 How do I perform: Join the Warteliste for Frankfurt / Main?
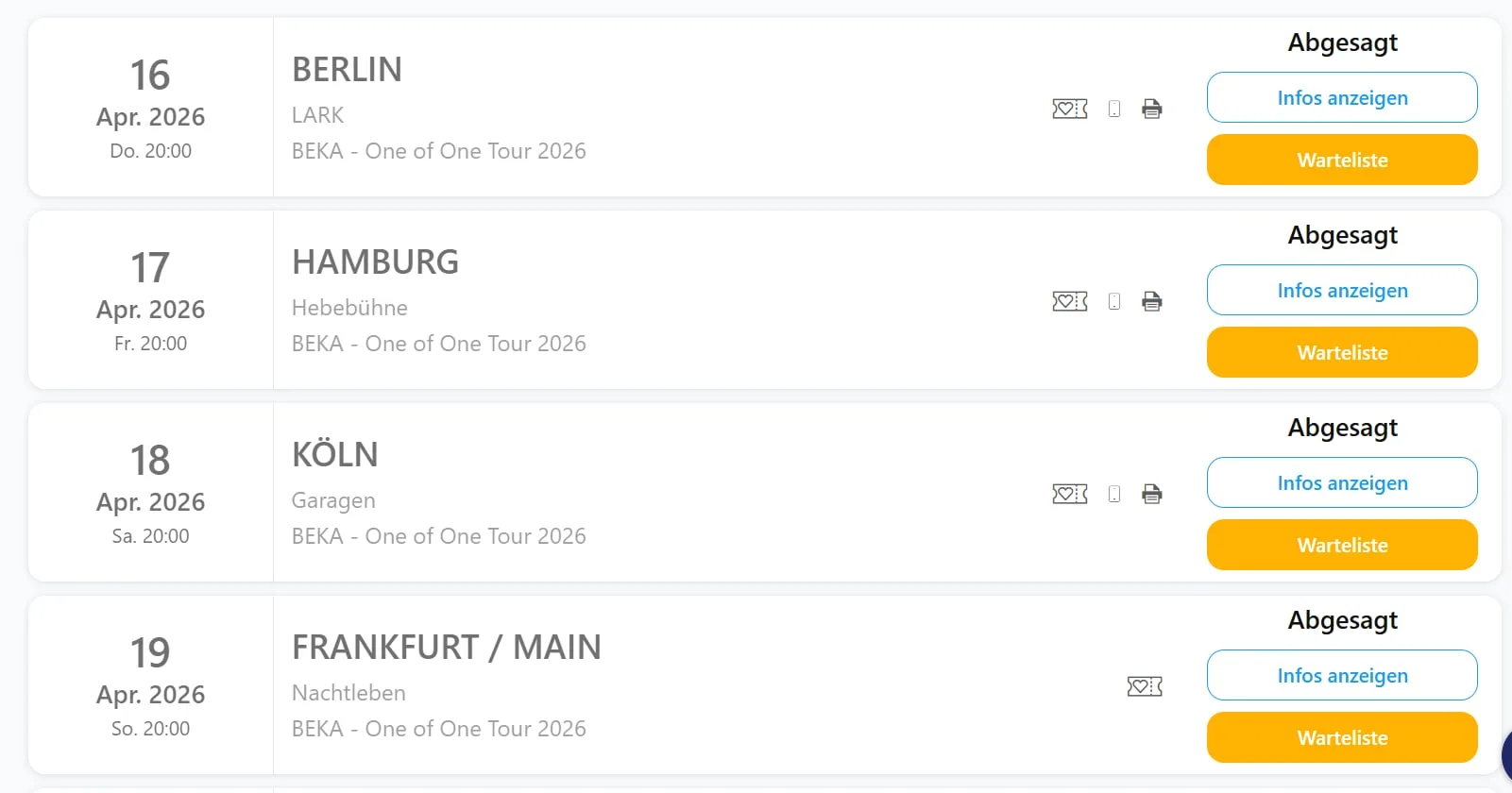[1341, 738]
